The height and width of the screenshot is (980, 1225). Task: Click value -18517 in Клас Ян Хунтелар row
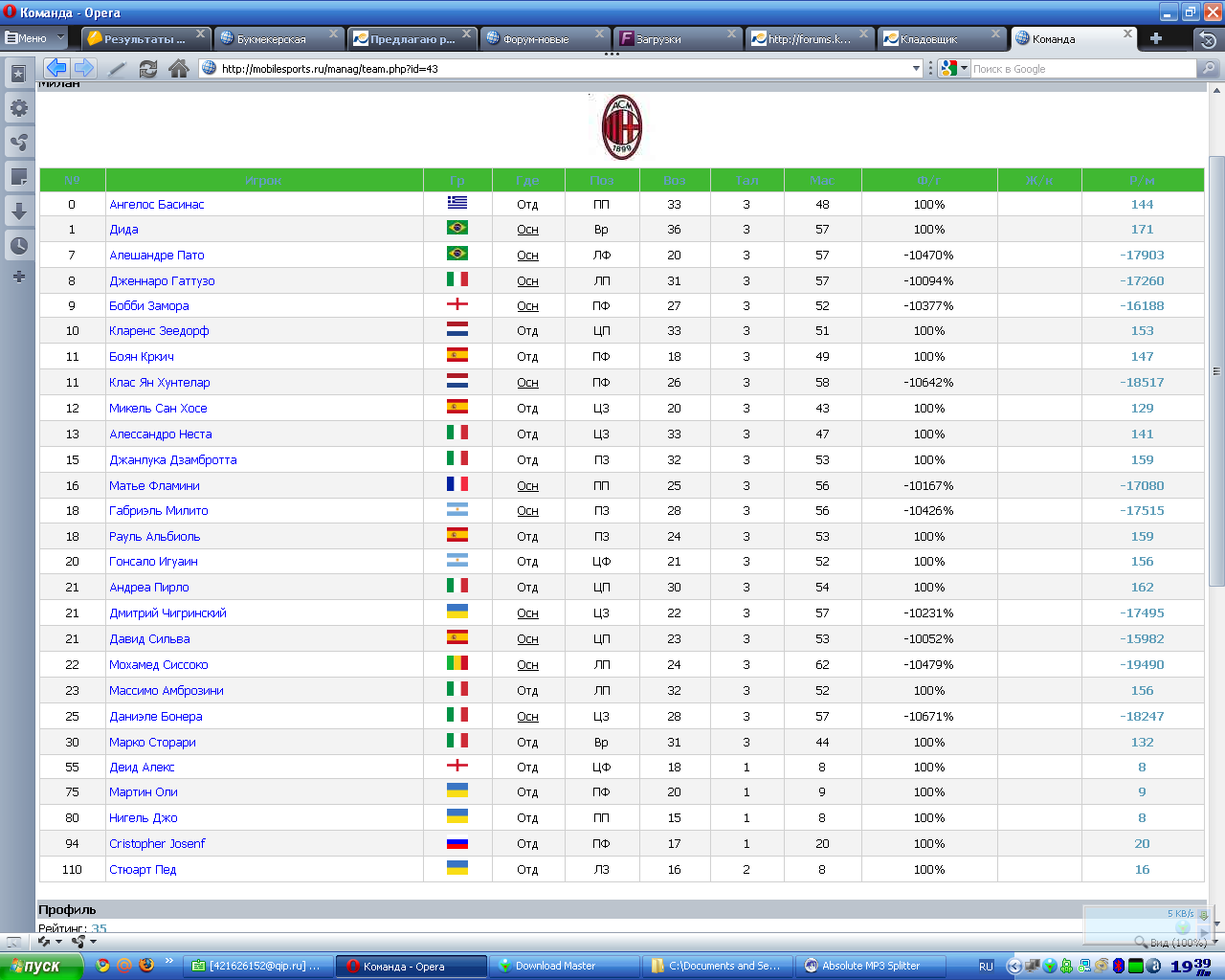click(1142, 383)
